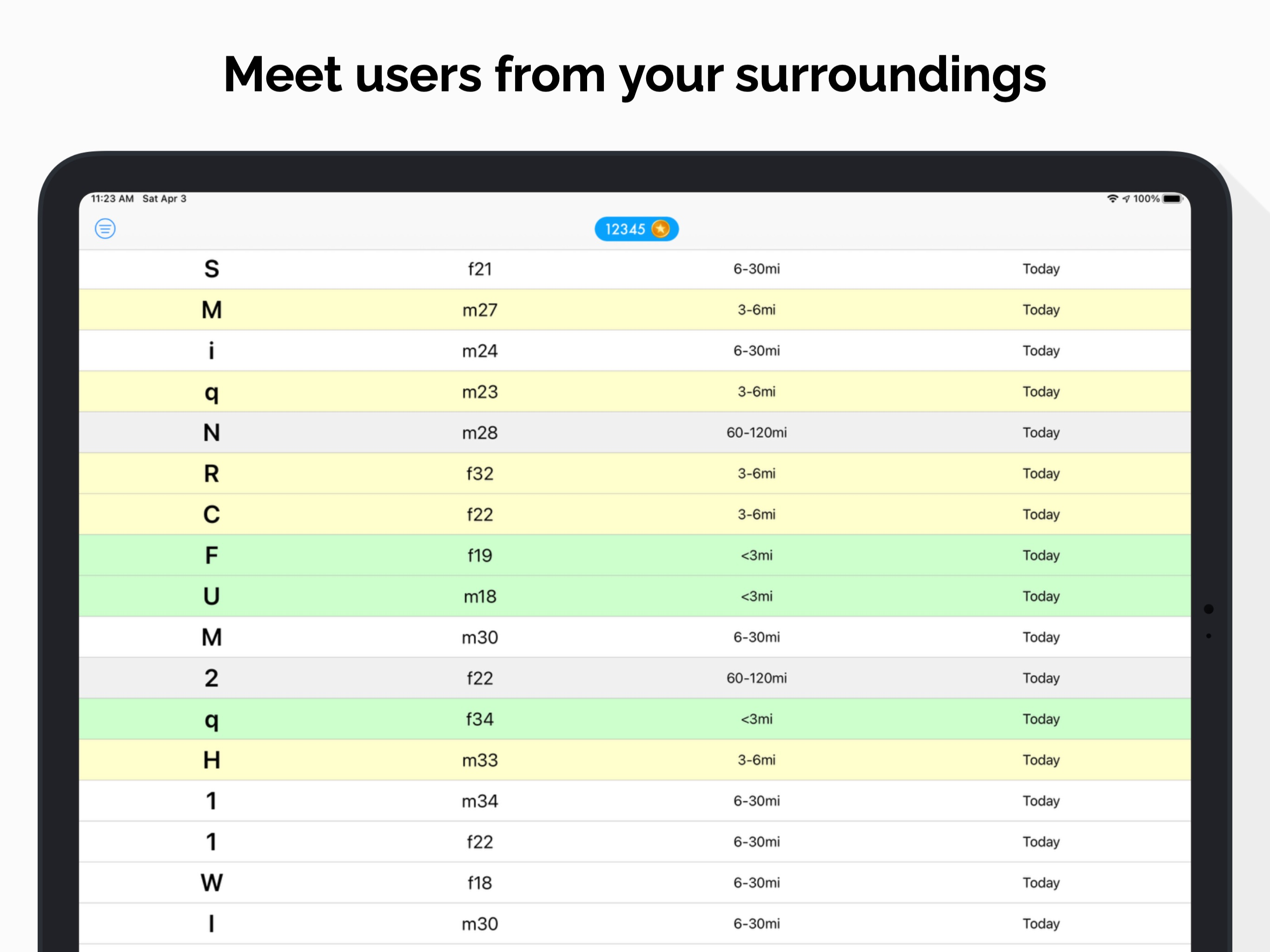Tap the gold star coin icon

click(661, 229)
